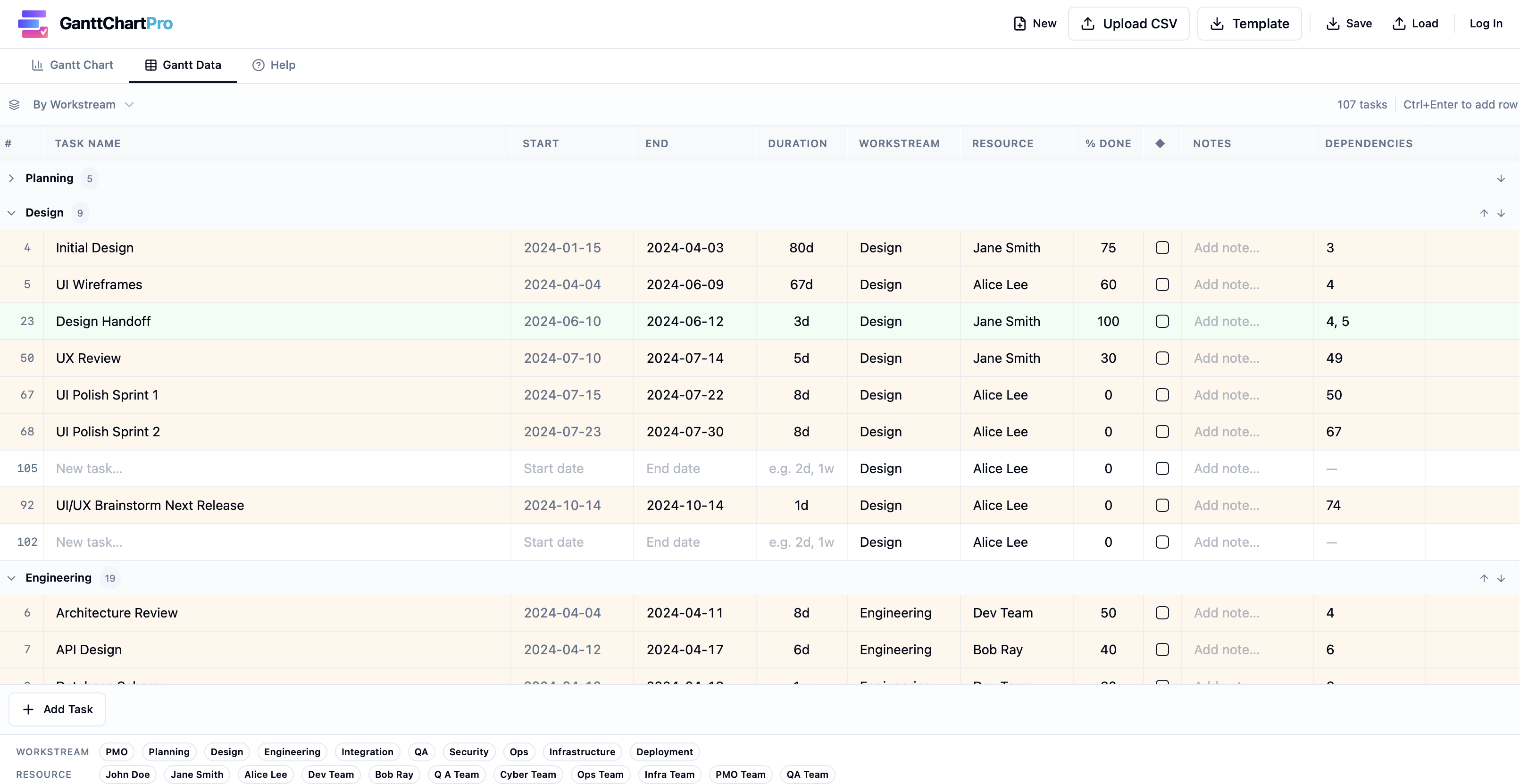Click the Add Task button
Screen dimensions: 1520x784
[x=57, y=709]
